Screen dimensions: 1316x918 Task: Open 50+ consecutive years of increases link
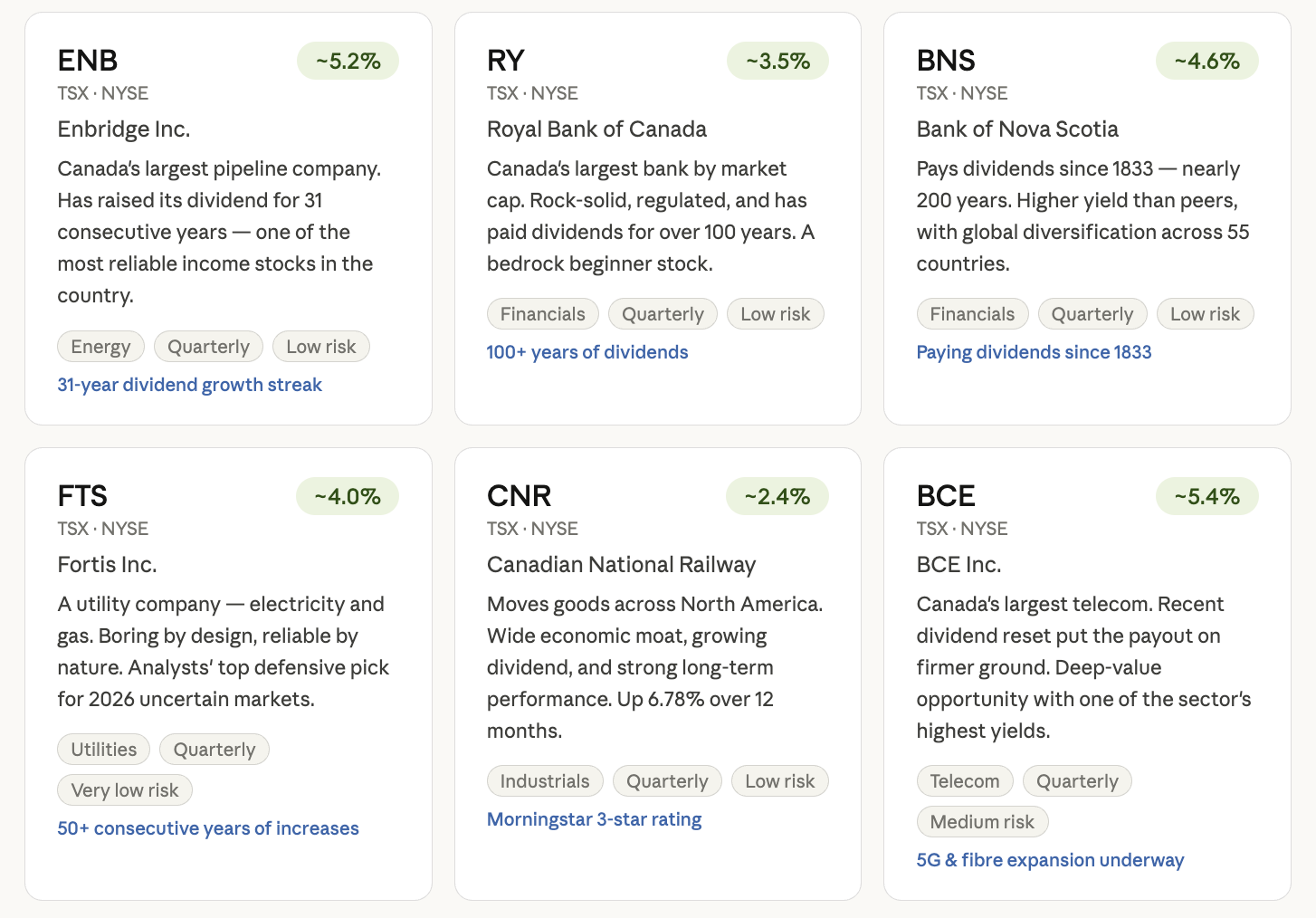[x=208, y=828]
